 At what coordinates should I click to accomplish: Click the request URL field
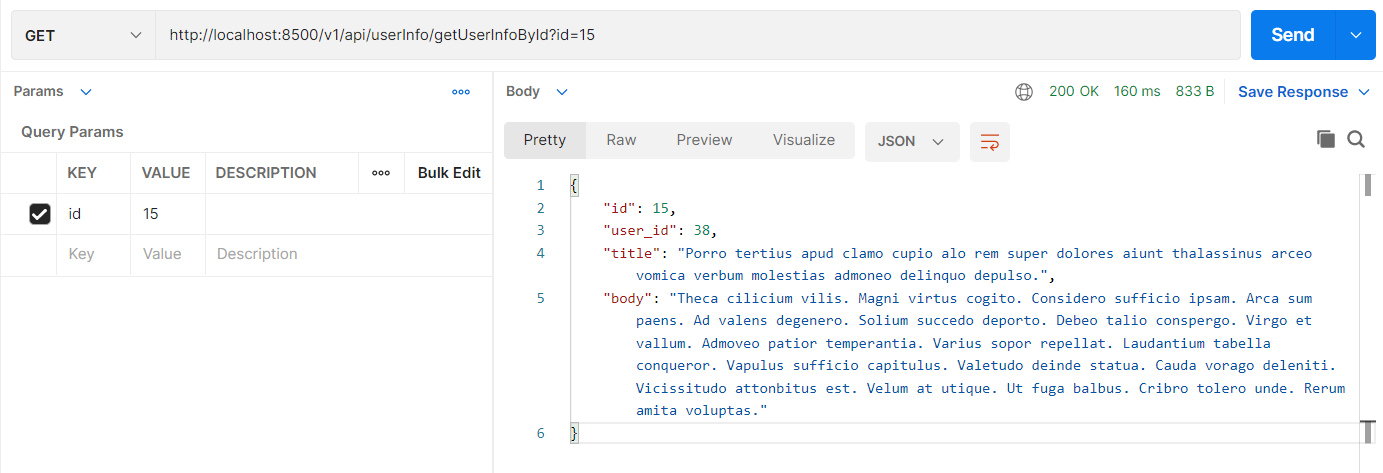(697, 35)
